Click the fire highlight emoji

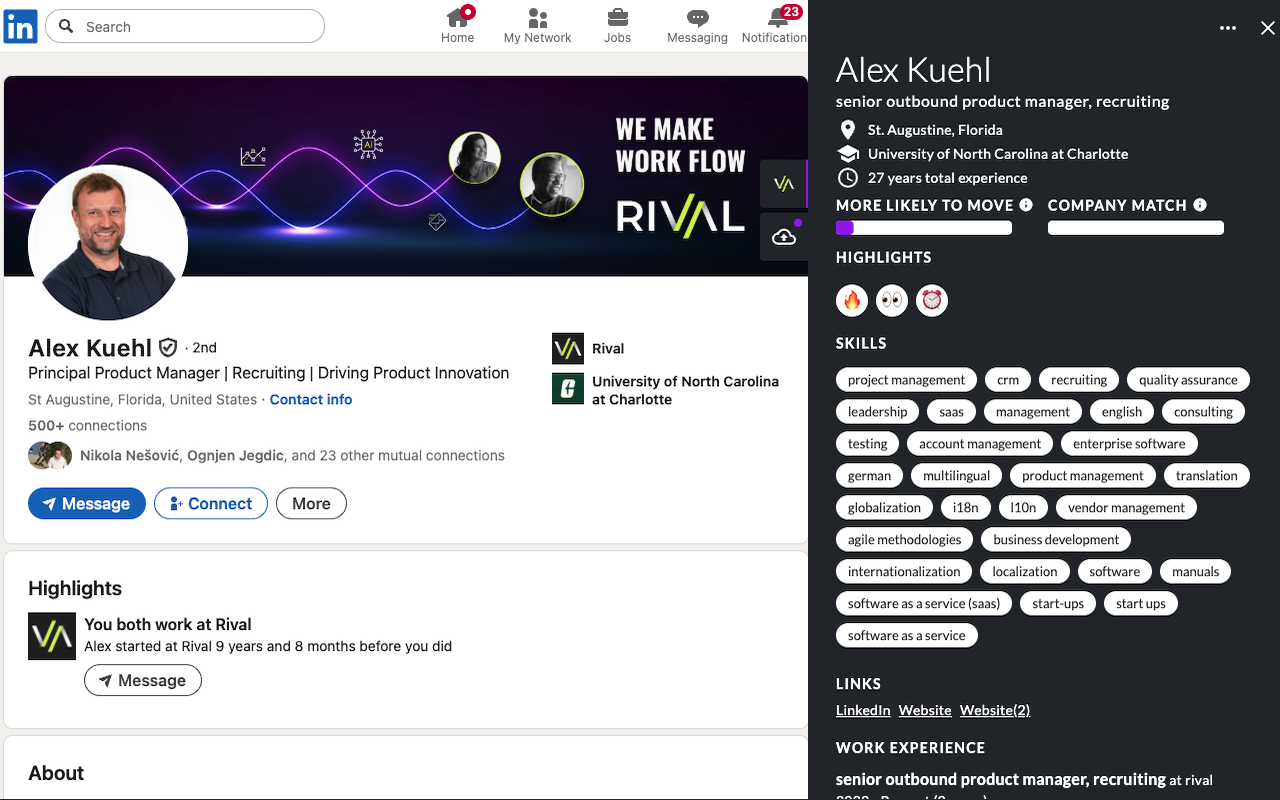852,300
